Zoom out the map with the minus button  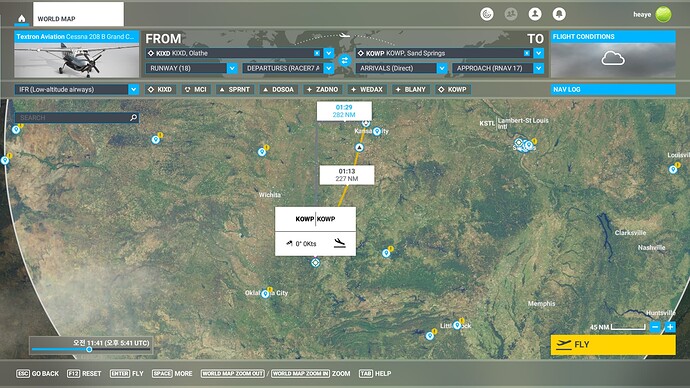pos(655,327)
